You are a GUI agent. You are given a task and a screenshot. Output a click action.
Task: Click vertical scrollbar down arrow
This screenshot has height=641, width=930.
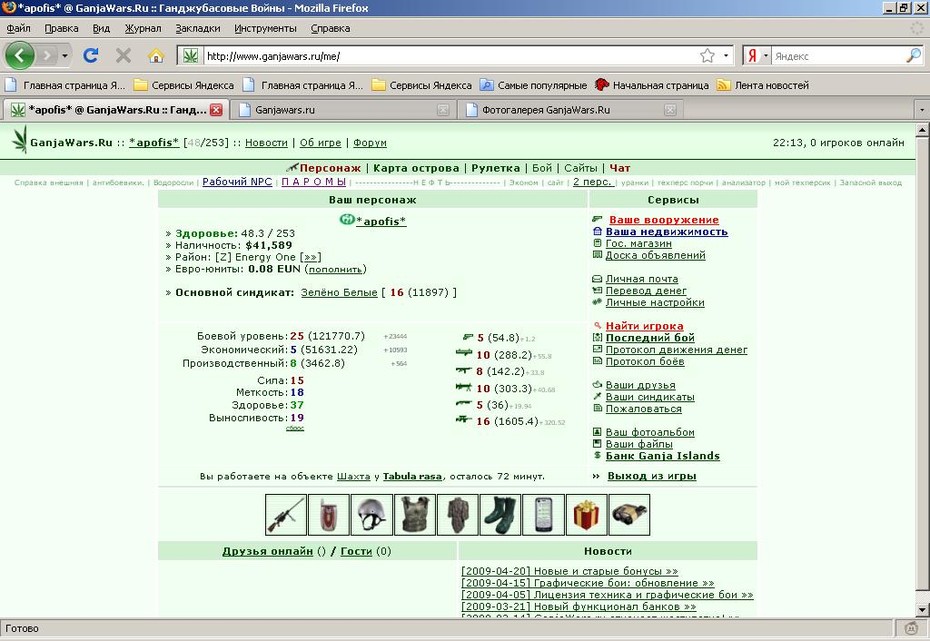922,610
